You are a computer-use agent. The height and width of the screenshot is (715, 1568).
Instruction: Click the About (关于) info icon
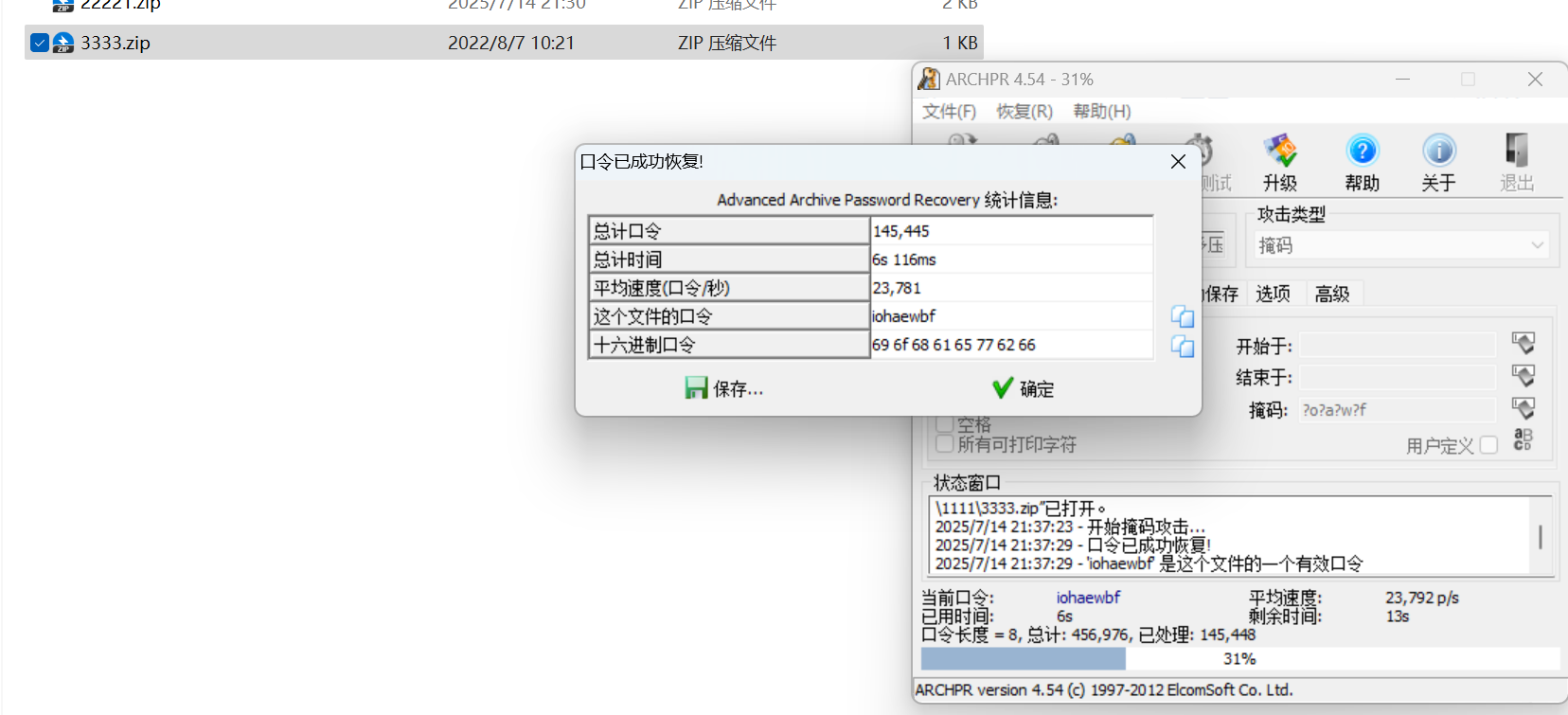pyautogui.click(x=1438, y=150)
